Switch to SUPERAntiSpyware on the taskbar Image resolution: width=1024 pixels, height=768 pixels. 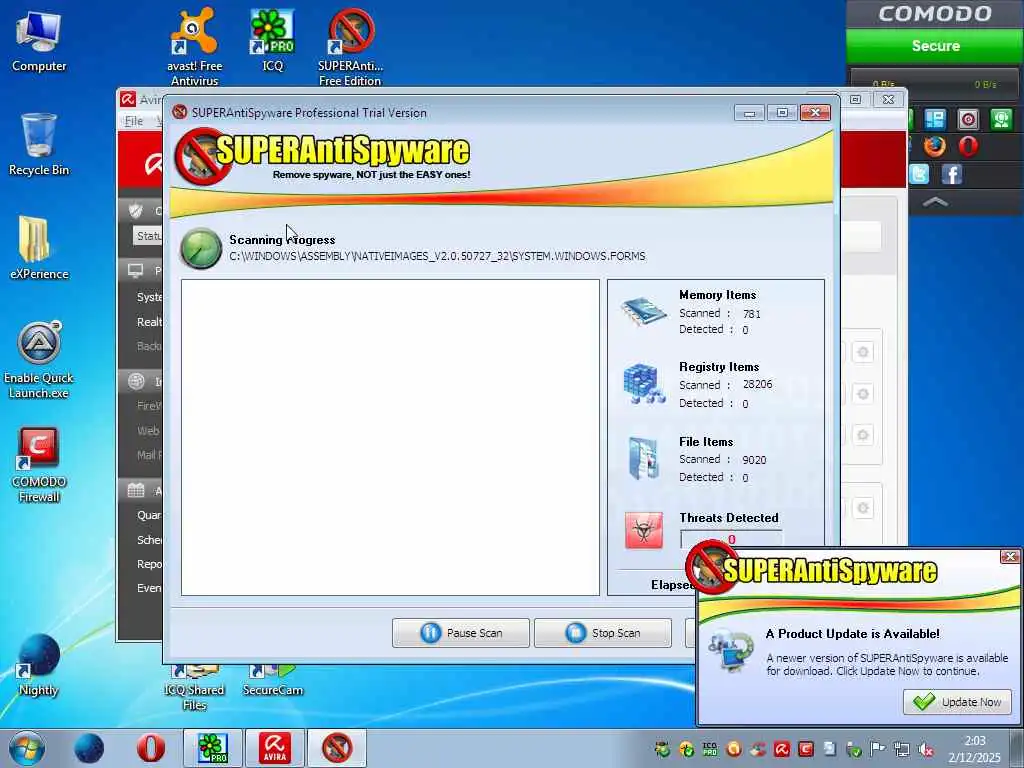pyautogui.click(x=337, y=748)
